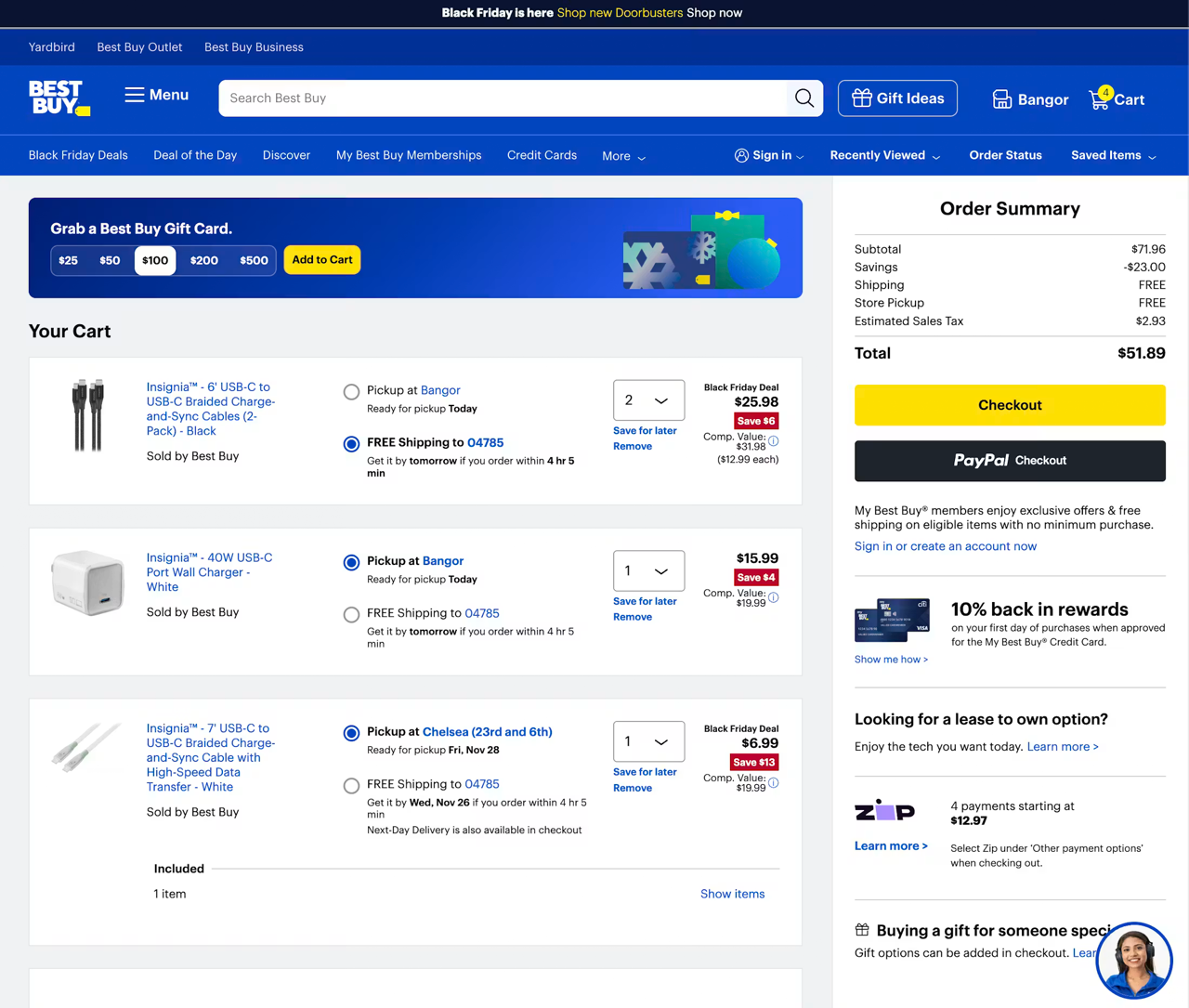Choose the $25 gift card amount
This screenshot has width=1189, height=1008.
[69, 260]
